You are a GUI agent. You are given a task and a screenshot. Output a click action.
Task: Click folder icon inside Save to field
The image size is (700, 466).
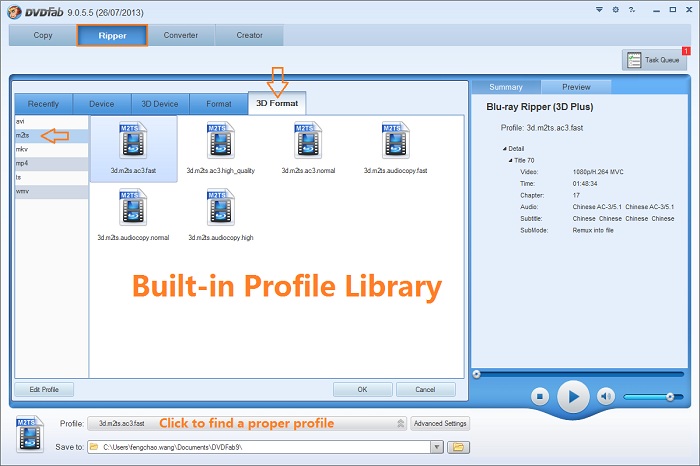(x=94, y=446)
